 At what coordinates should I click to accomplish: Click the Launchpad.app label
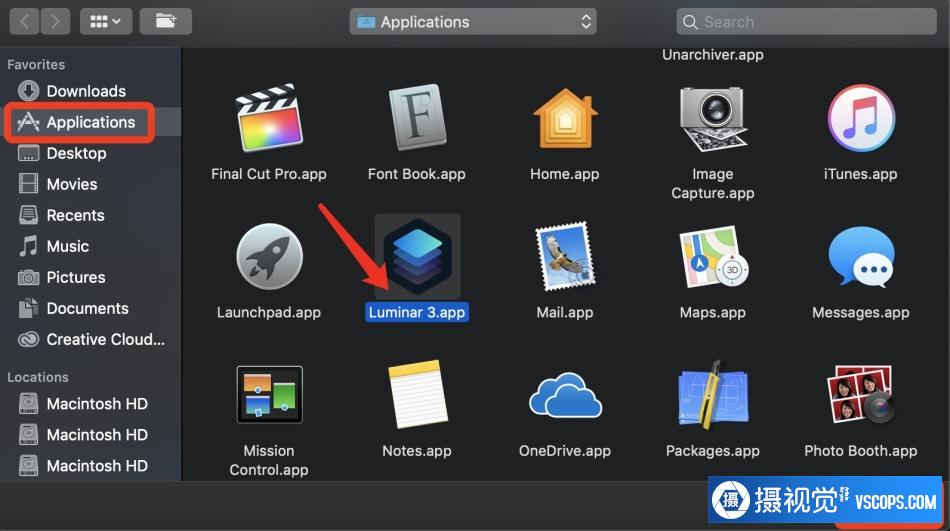pos(269,312)
